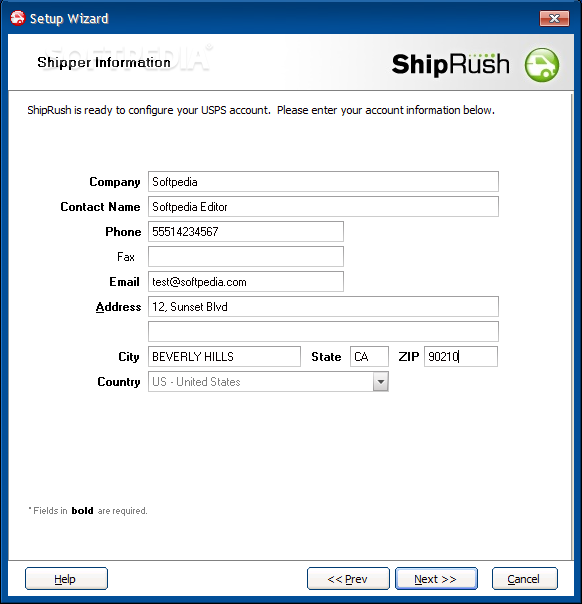
Task: Click the Contact Name label
Action: click(100, 207)
